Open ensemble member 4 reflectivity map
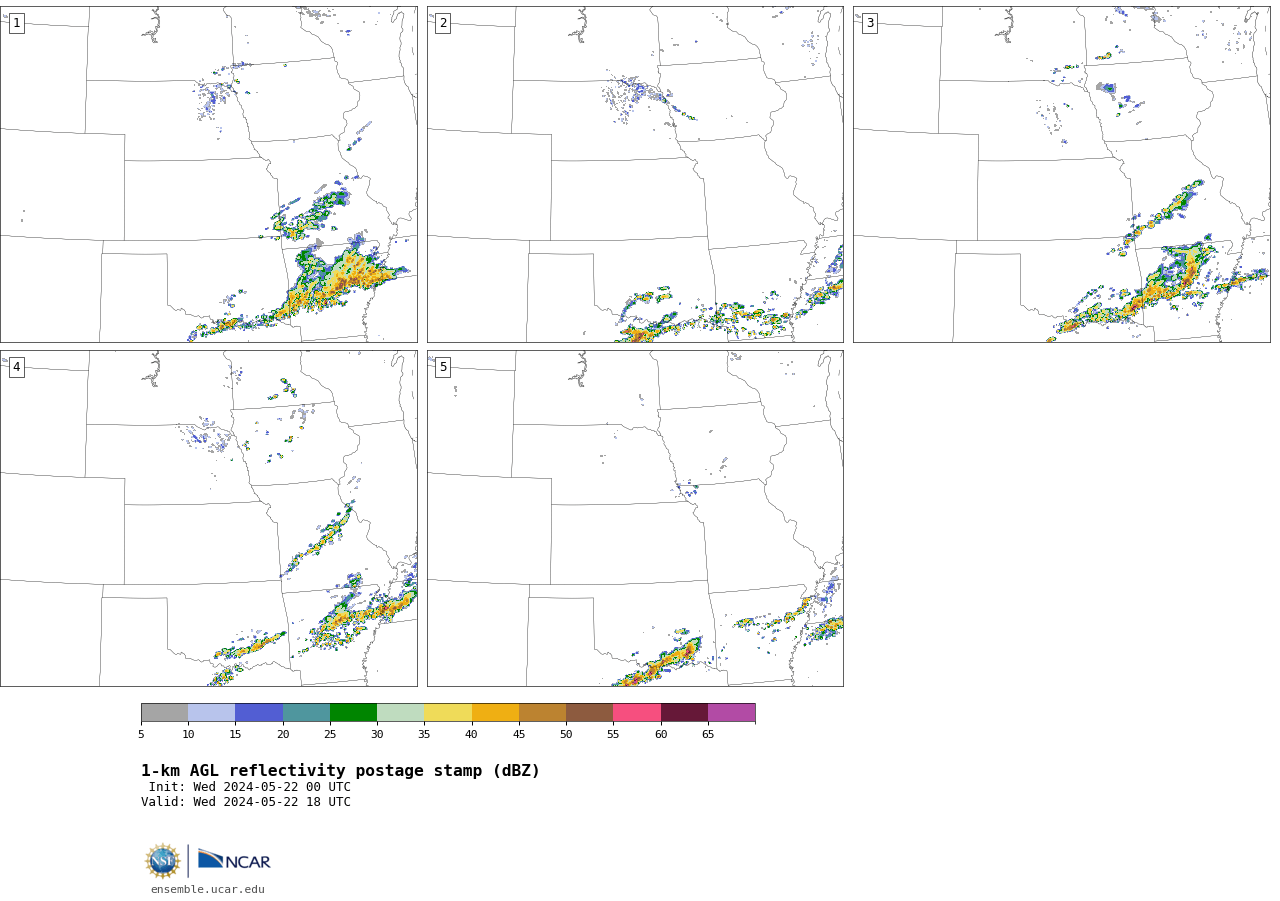 (208, 518)
